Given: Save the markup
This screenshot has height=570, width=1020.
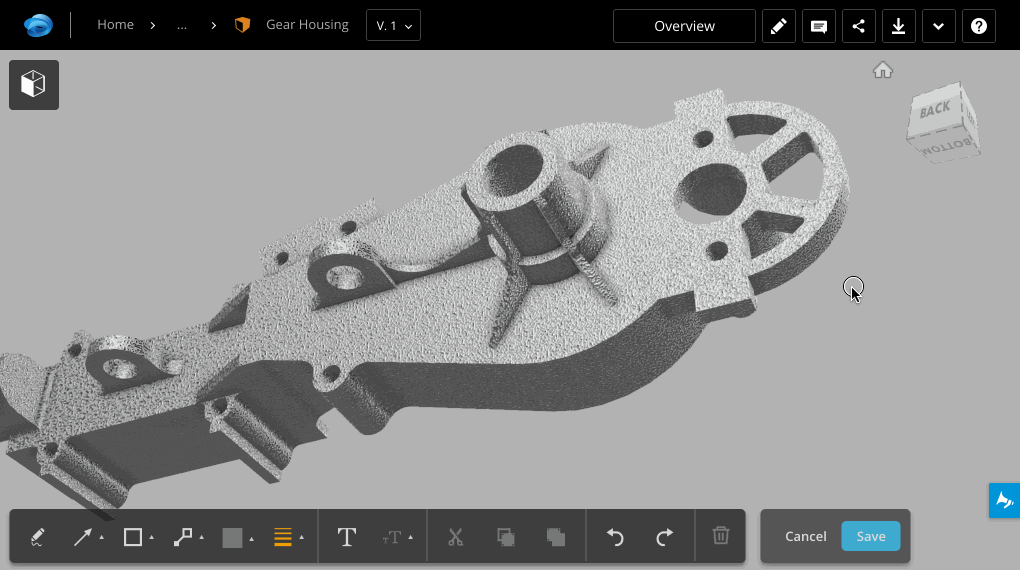Looking at the screenshot, I should pyautogui.click(x=871, y=536).
